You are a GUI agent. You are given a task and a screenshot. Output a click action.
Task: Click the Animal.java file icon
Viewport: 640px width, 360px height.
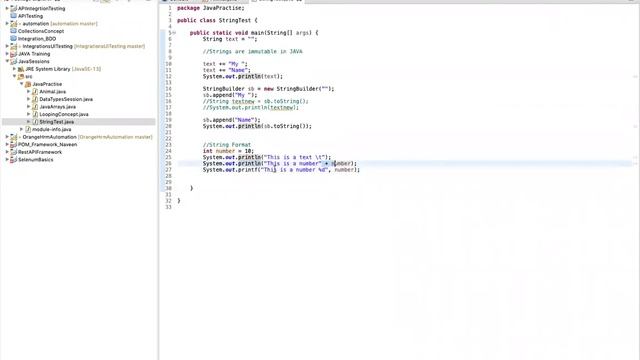tap(35, 92)
